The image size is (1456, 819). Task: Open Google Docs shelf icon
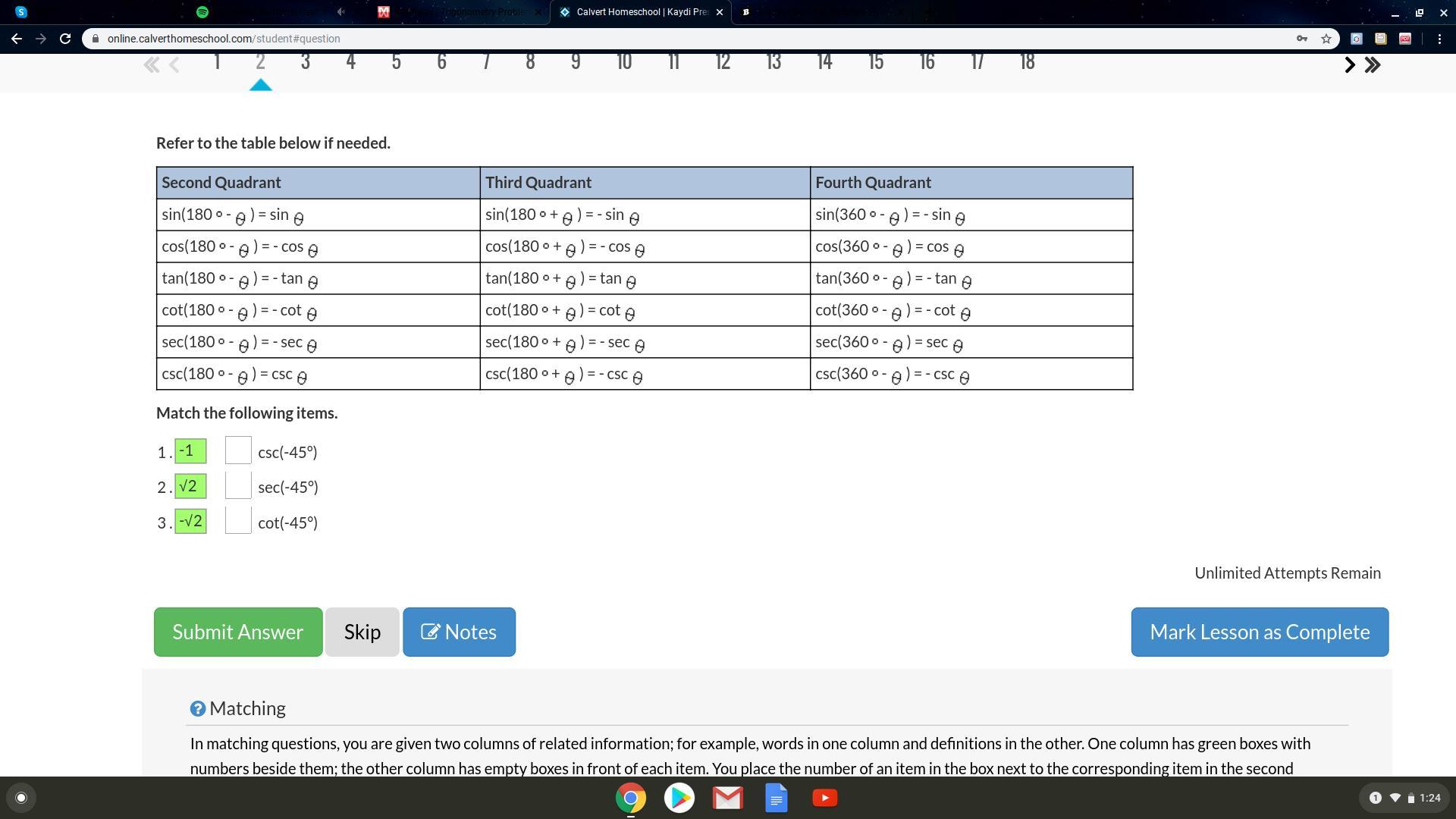click(776, 798)
